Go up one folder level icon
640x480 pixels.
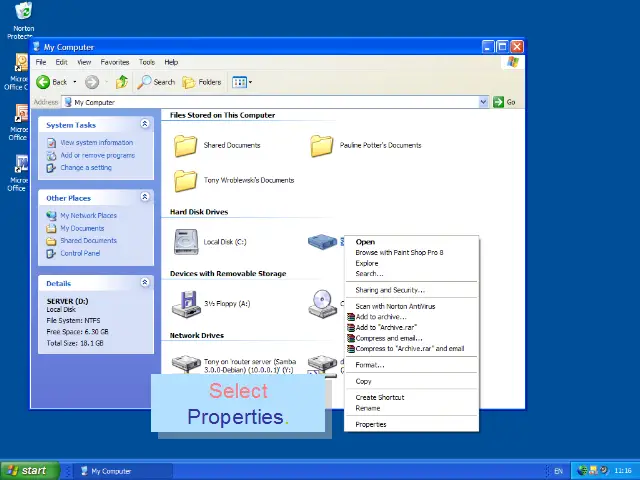coord(122,82)
